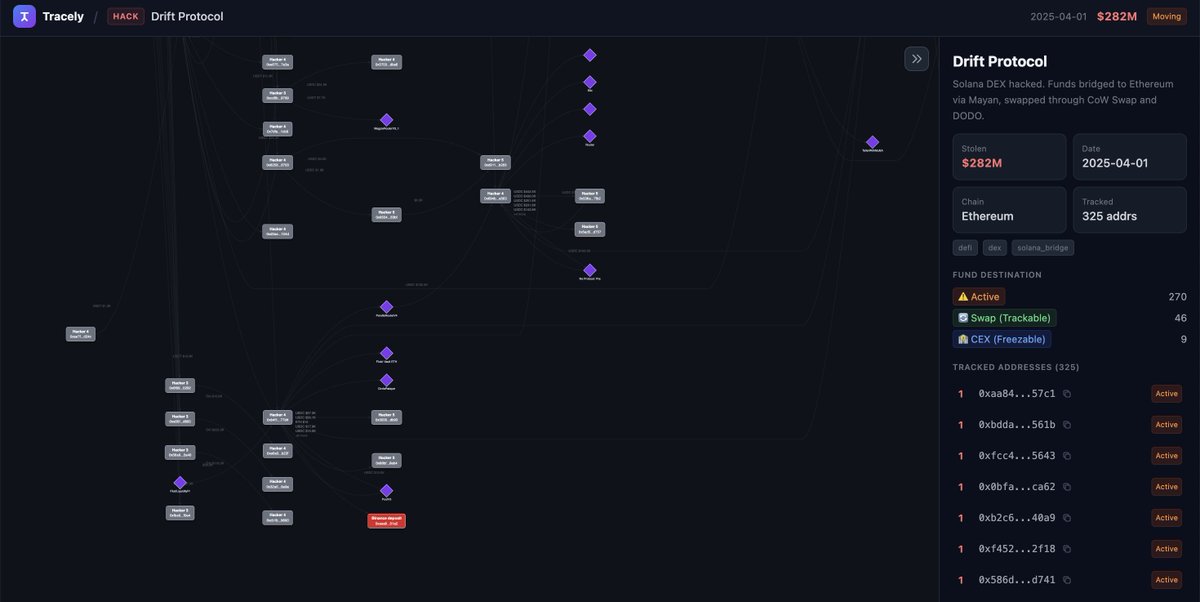
Task: Open tracked address 0xb2c6...40a9
Action: pos(1016,518)
